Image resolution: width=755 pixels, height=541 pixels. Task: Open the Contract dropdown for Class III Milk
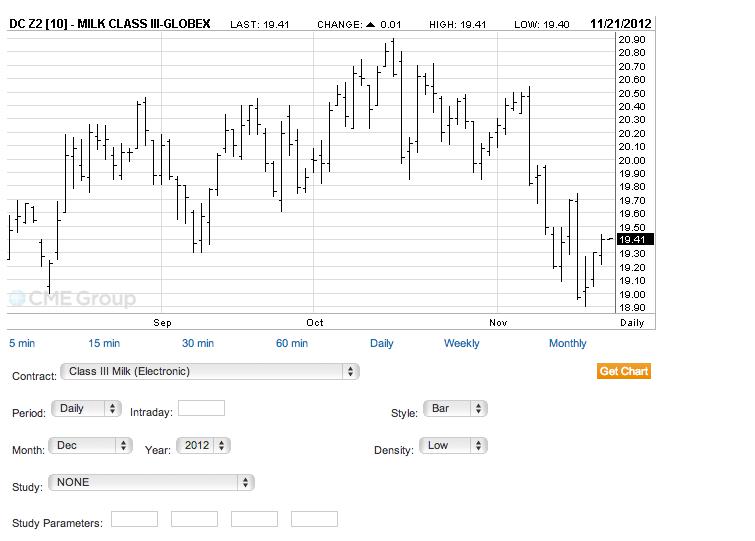click(x=209, y=371)
